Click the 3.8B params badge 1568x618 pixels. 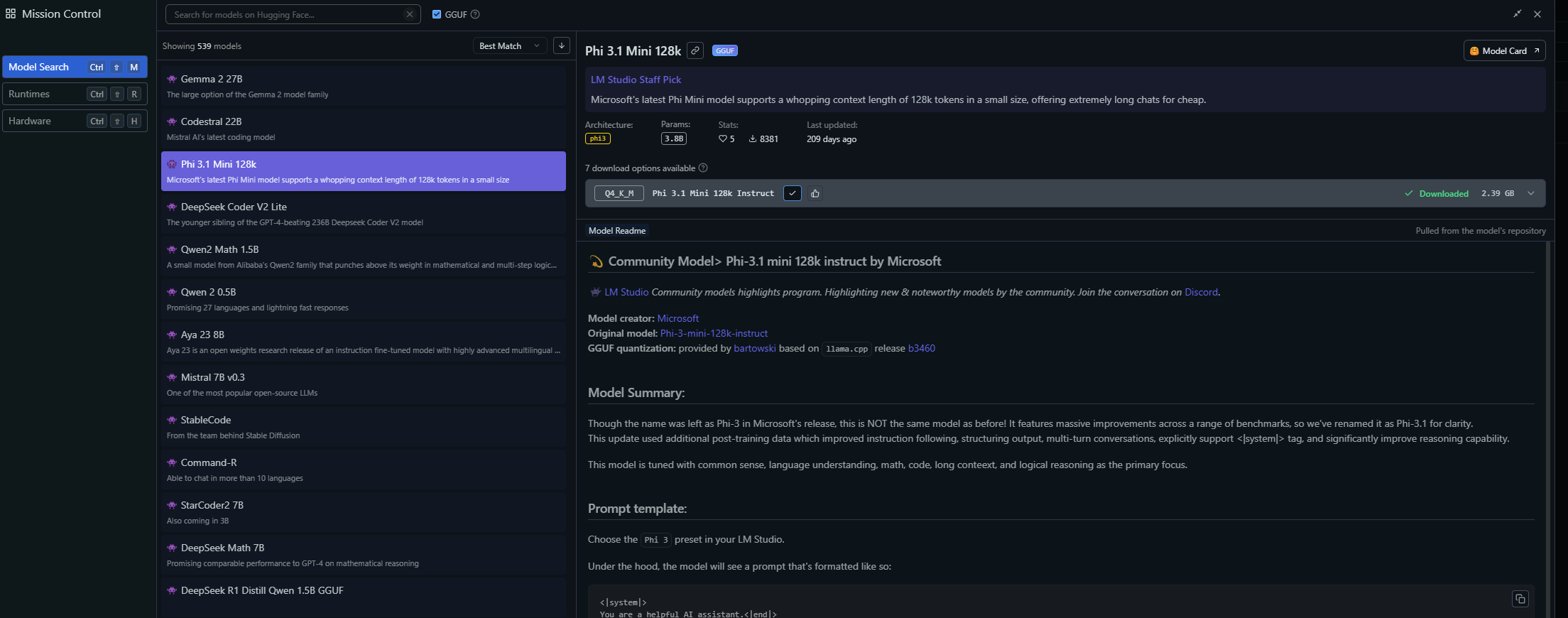(674, 139)
